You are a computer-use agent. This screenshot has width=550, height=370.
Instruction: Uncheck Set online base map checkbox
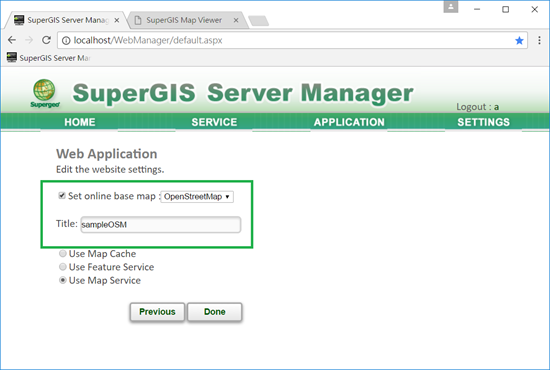point(62,195)
